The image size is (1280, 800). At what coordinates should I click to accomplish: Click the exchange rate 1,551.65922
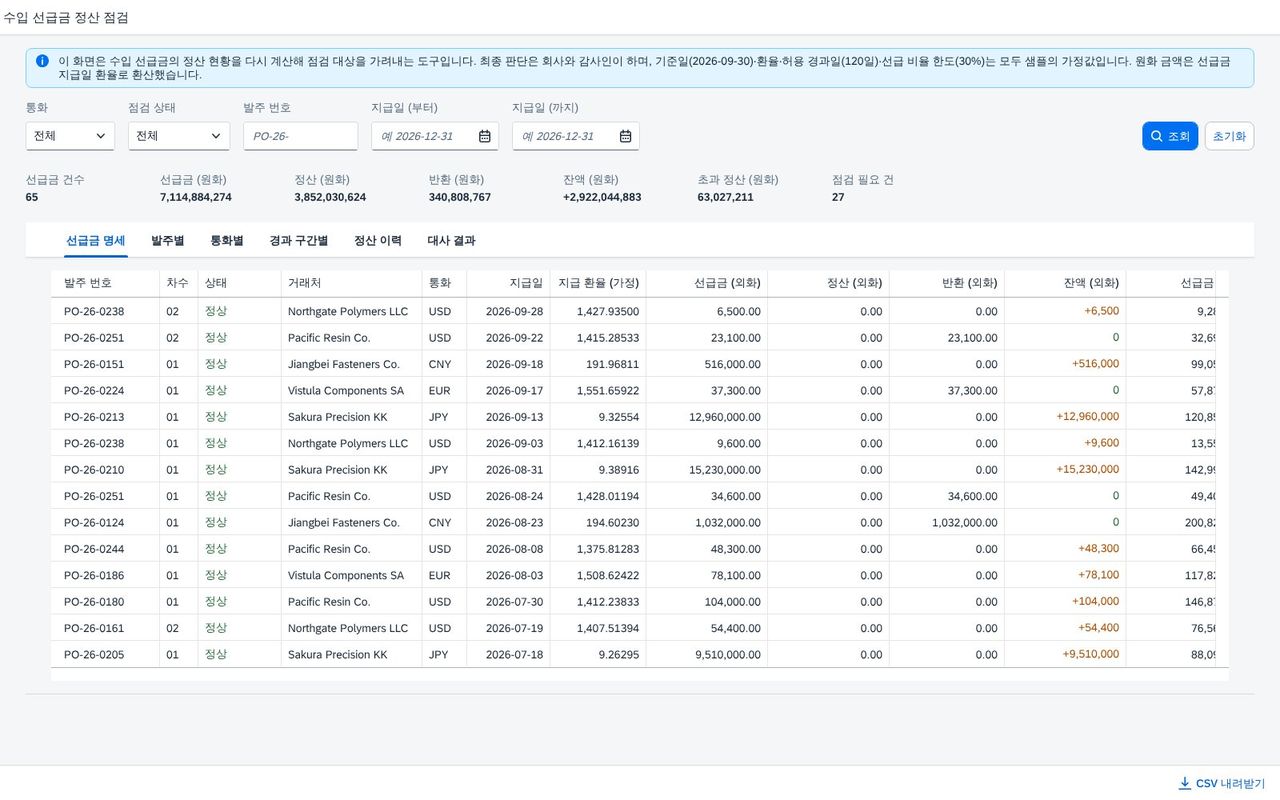608,391
